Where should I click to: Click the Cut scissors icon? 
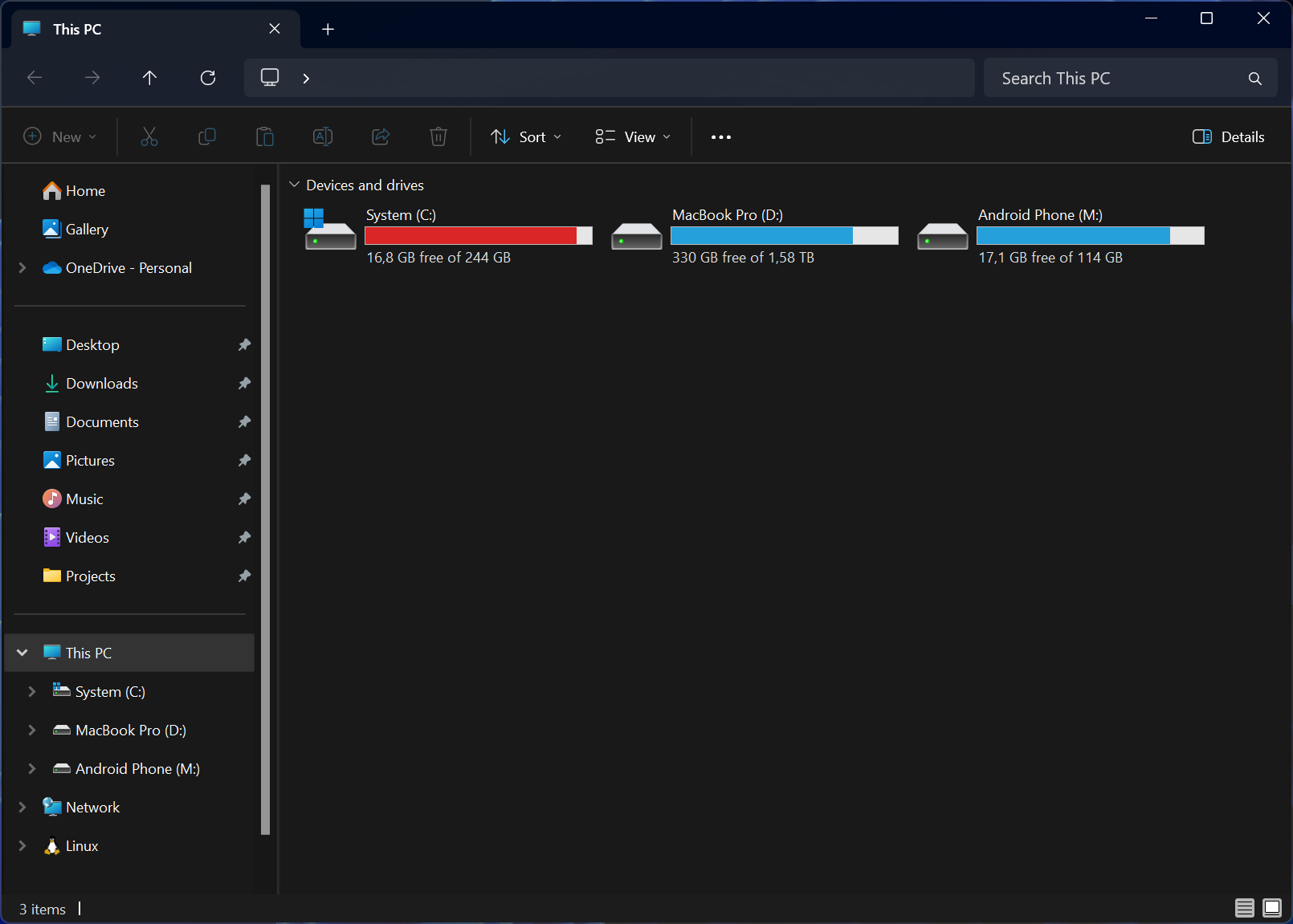149,136
